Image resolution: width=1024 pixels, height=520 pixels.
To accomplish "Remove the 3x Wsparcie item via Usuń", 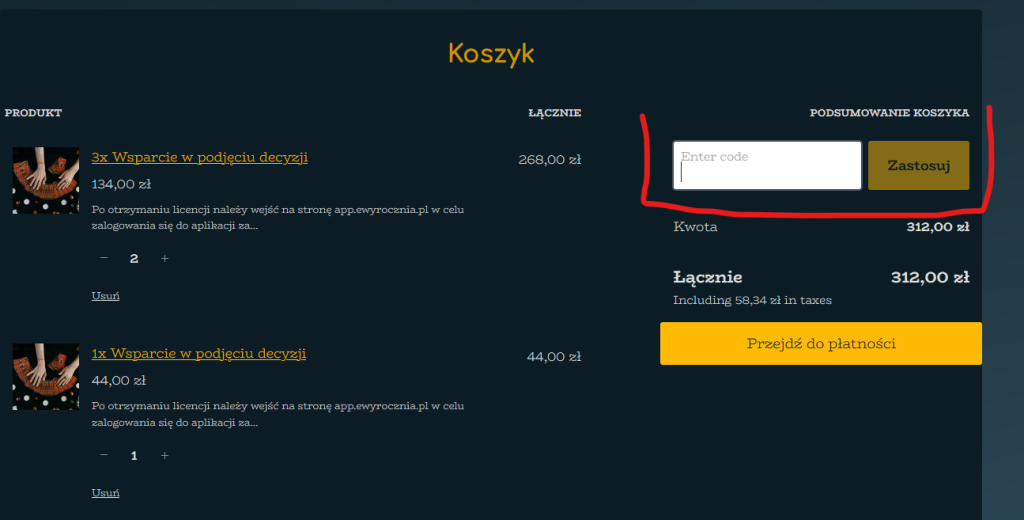I will pyautogui.click(x=105, y=296).
